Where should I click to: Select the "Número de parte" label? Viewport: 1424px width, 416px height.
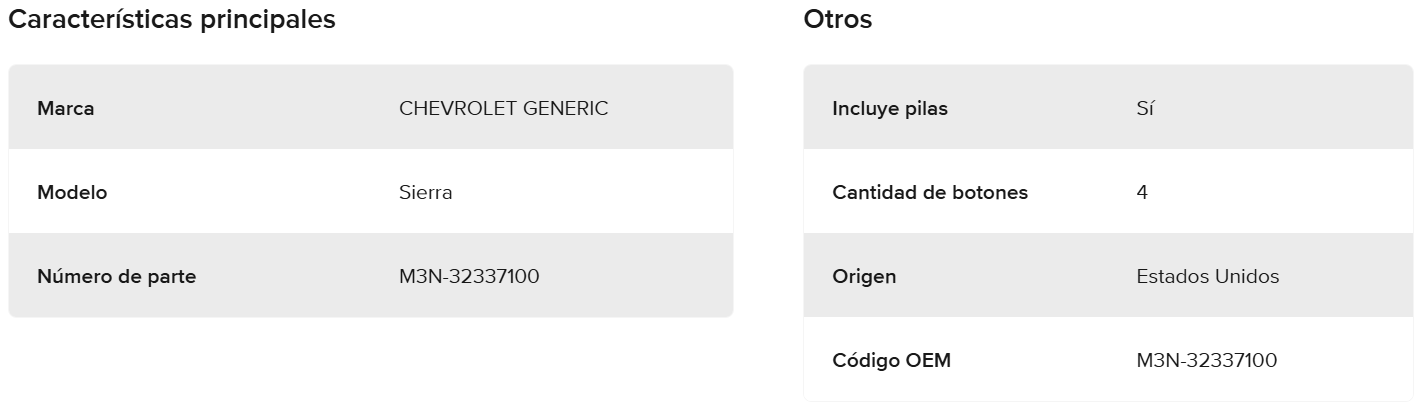point(116,277)
